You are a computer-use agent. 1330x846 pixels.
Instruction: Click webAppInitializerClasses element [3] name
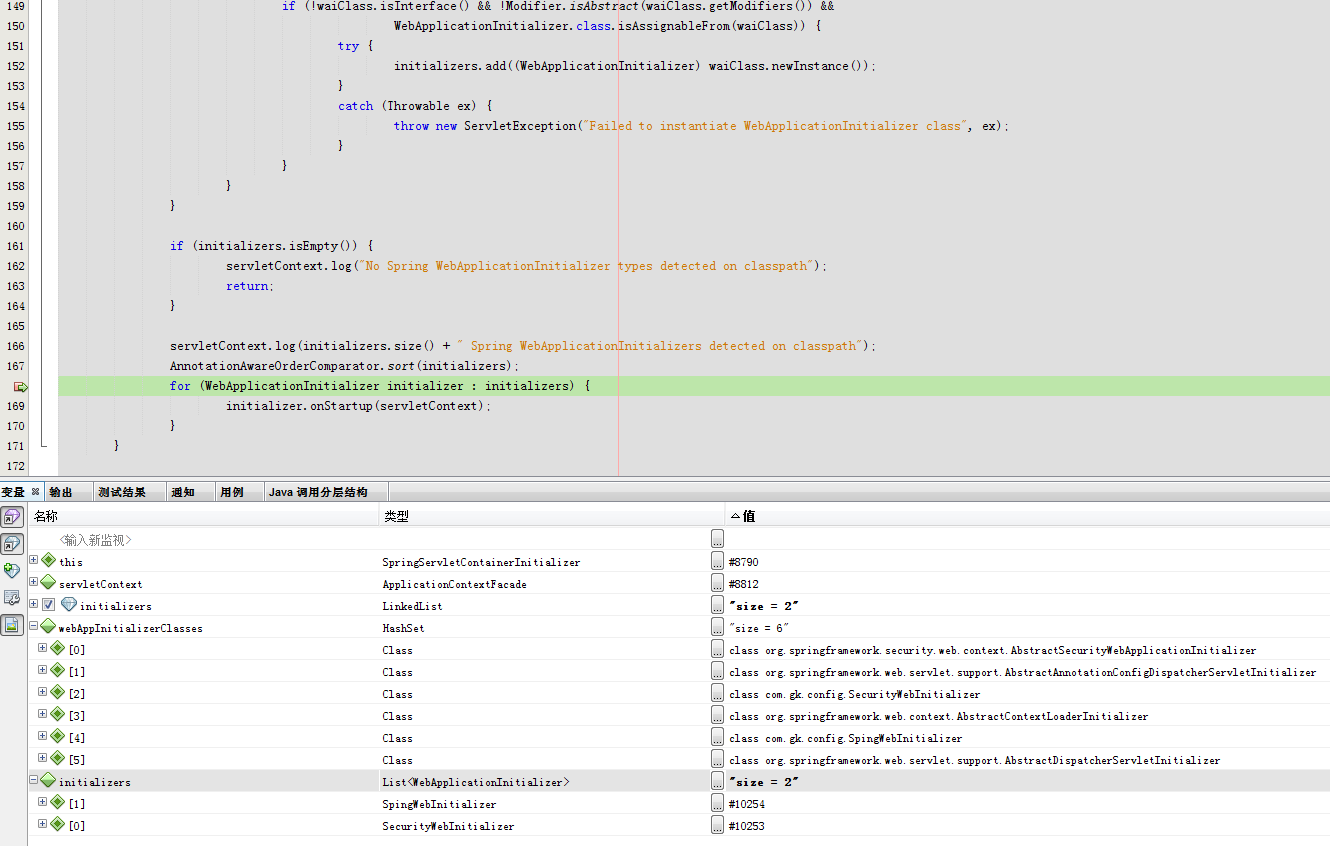pyautogui.click(x=76, y=716)
